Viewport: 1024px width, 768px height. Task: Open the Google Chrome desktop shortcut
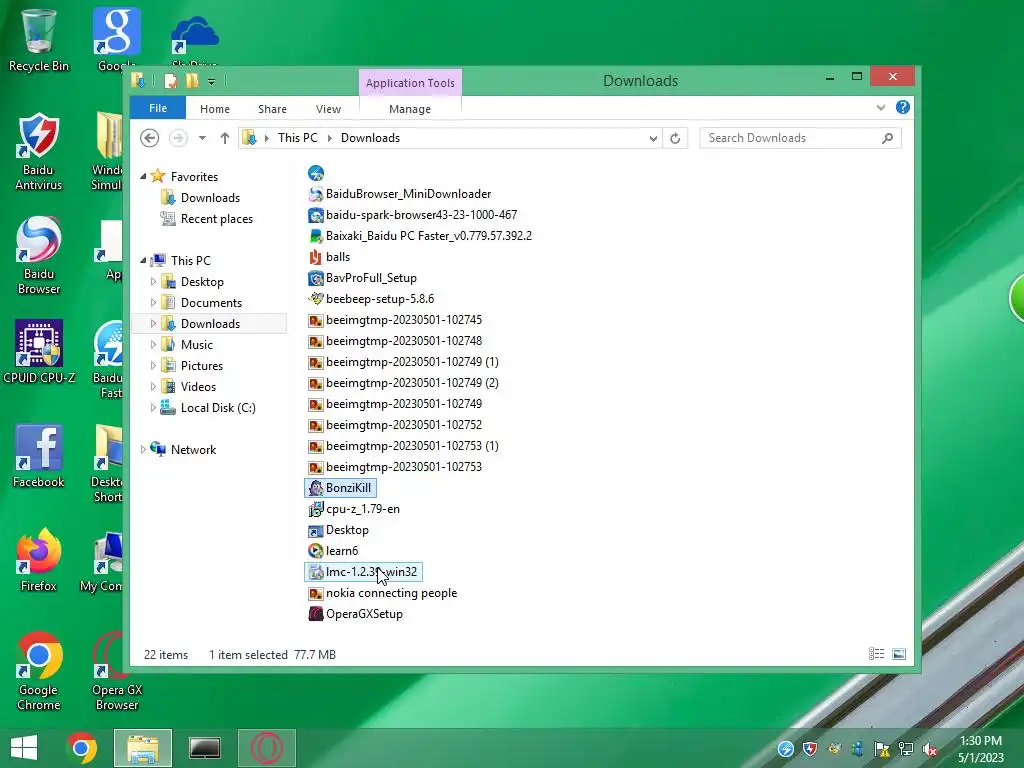39,671
